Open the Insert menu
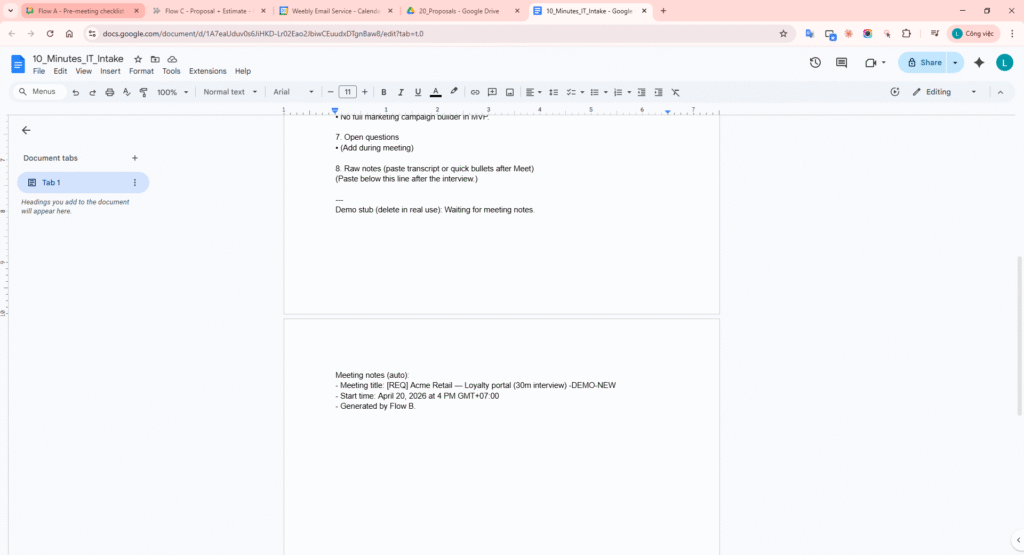This screenshot has width=1024, height=555. (x=110, y=72)
